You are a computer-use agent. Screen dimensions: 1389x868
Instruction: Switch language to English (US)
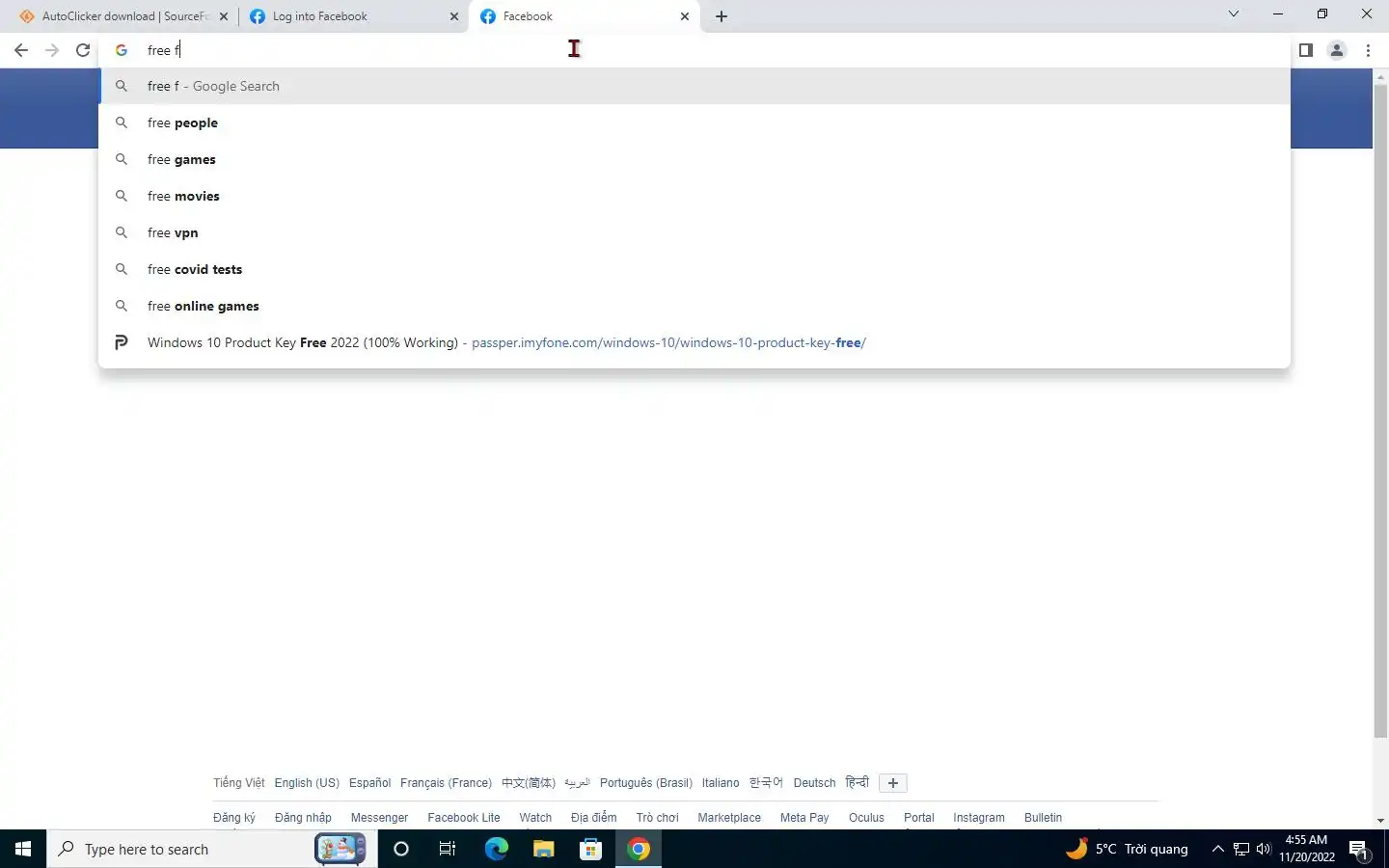coord(307,783)
